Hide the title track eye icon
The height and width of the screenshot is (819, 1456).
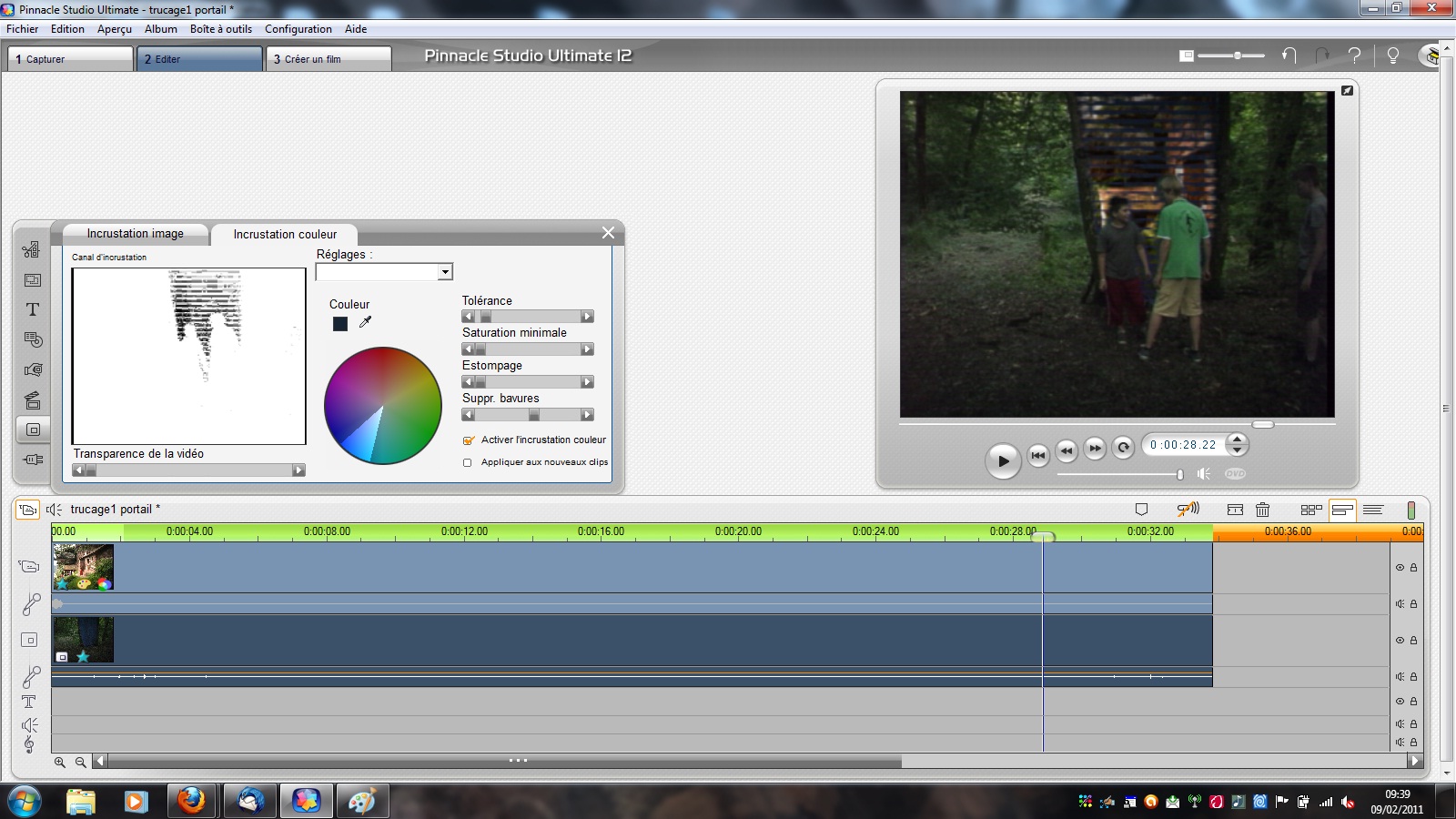pos(1400,701)
